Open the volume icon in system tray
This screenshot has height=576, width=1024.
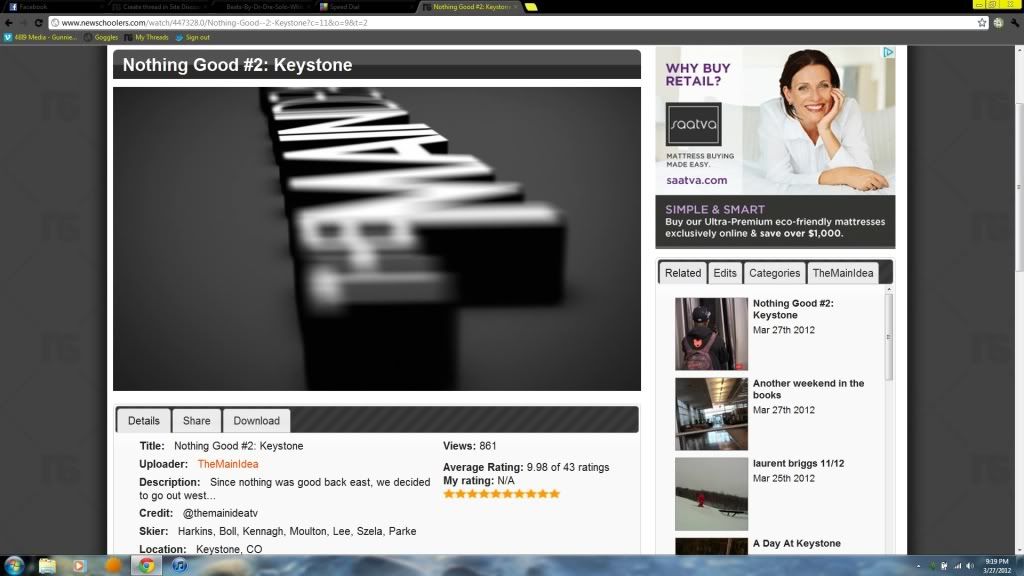pos(969,566)
